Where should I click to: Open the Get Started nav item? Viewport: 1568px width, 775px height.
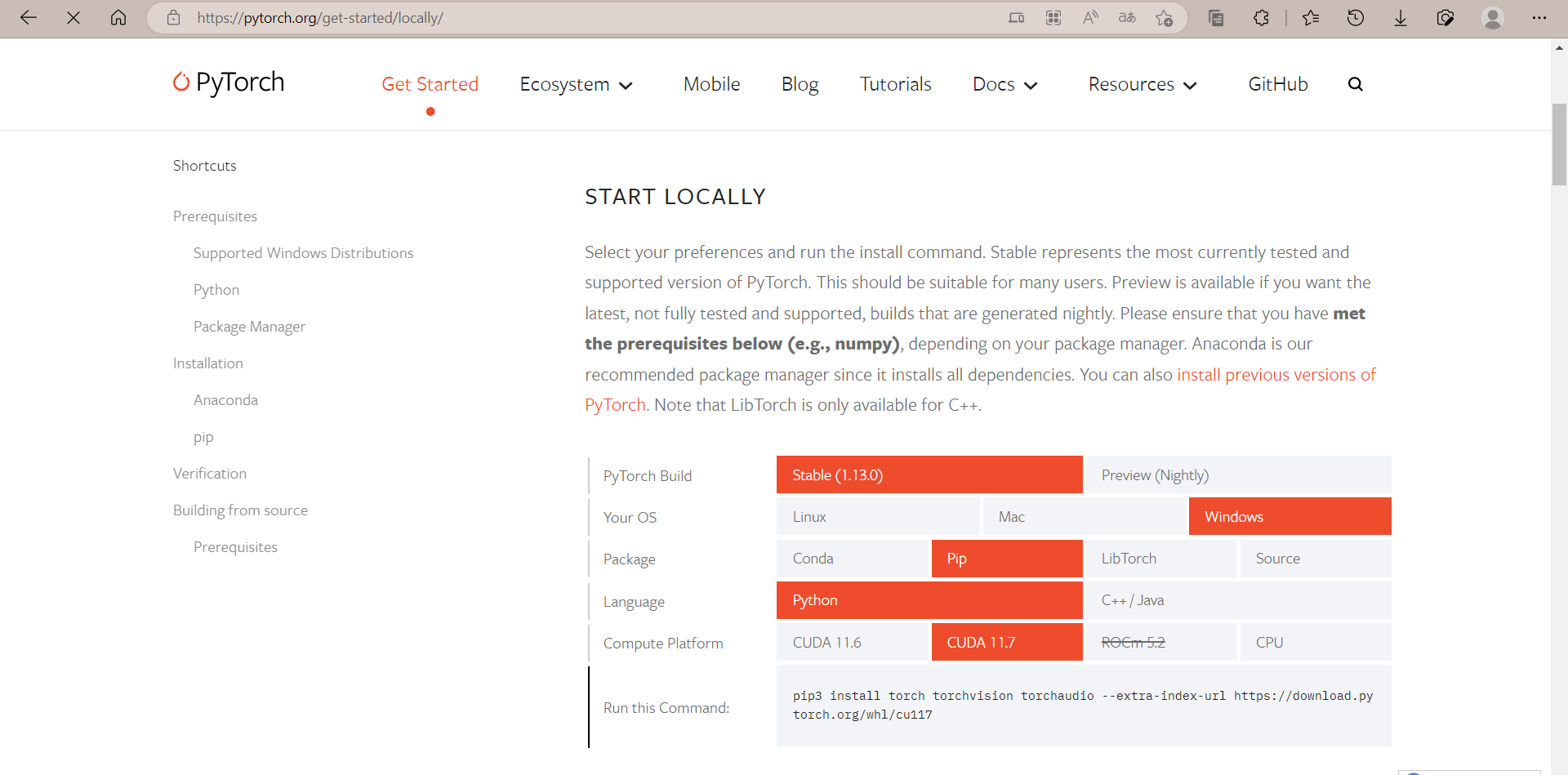pyautogui.click(x=430, y=84)
